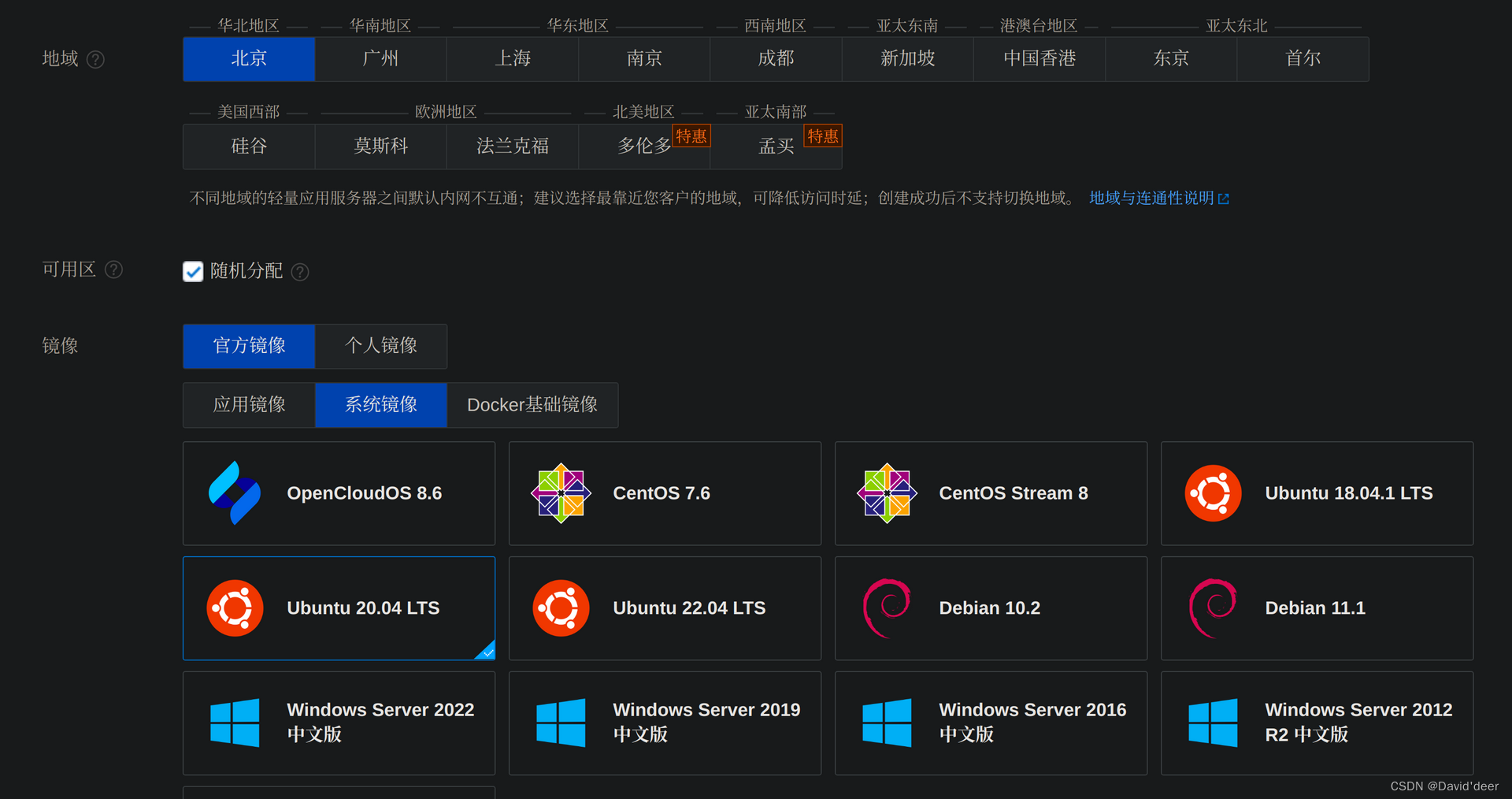Select the 首尔 region
This screenshot has width=1512, height=799.
[1303, 59]
